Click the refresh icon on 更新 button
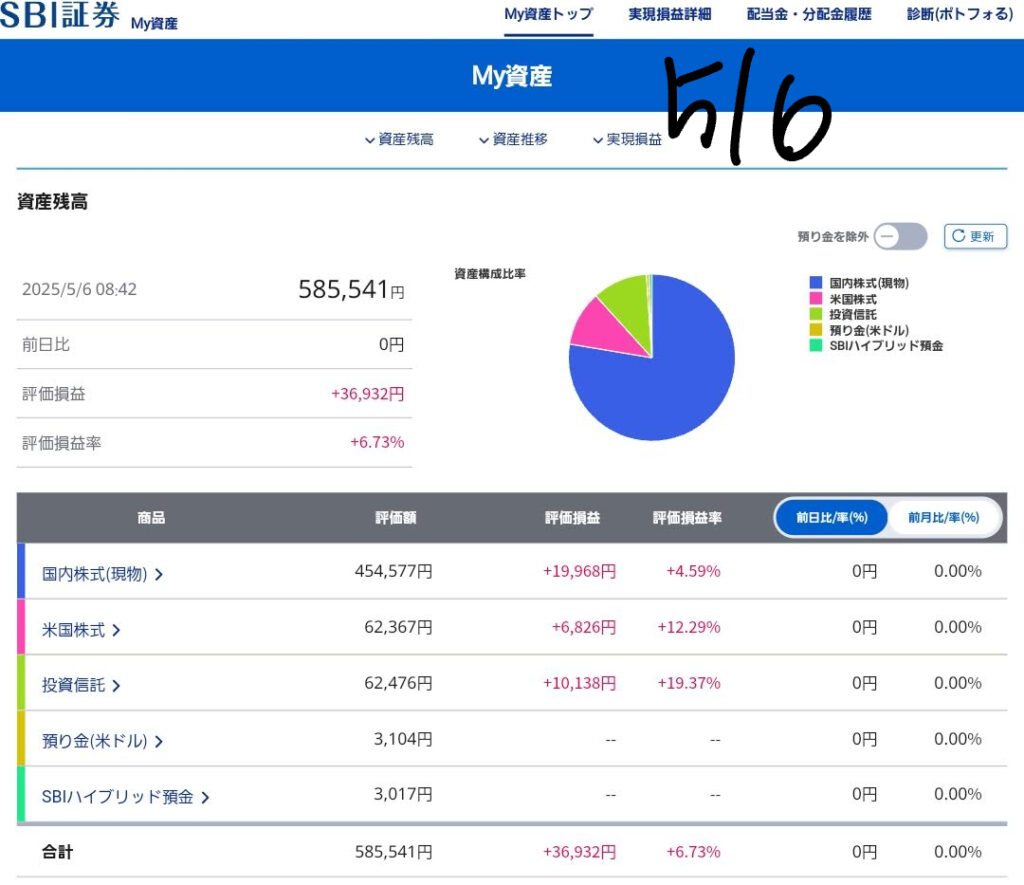This screenshot has height=885, width=1024. click(x=958, y=237)
